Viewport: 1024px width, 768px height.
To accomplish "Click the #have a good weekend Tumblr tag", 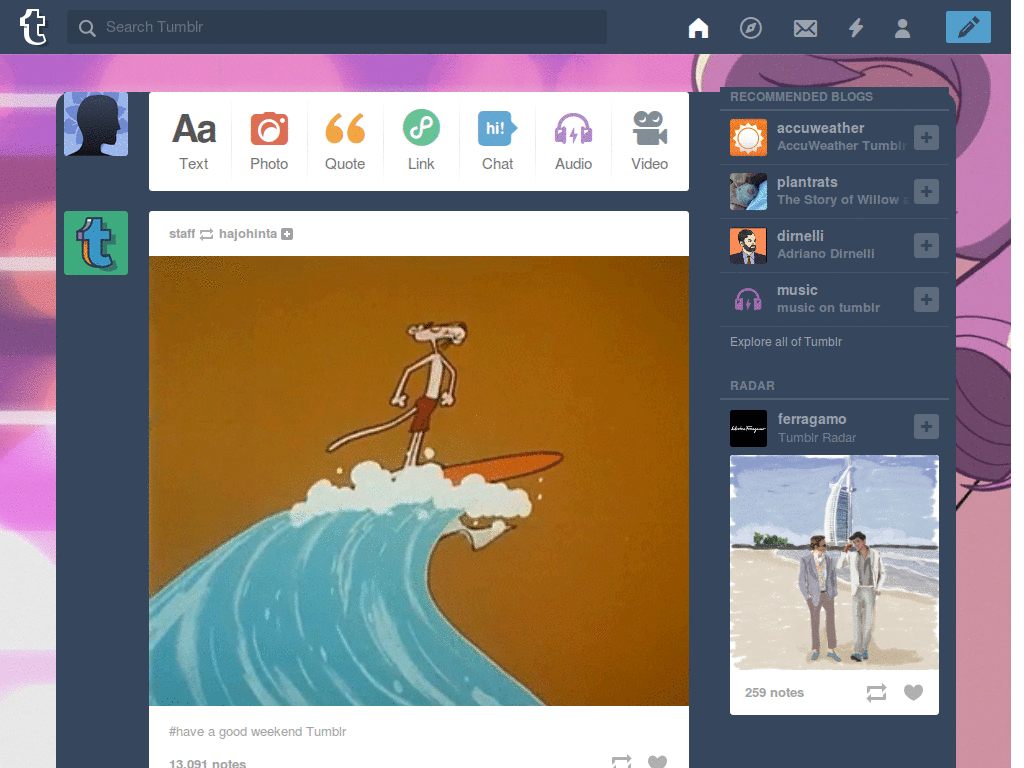I will pos(257,731).
